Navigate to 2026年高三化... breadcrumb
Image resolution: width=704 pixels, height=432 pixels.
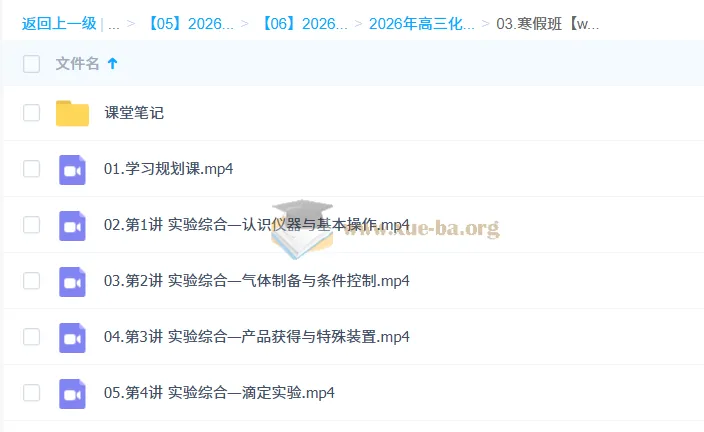[x=421, y=24]
